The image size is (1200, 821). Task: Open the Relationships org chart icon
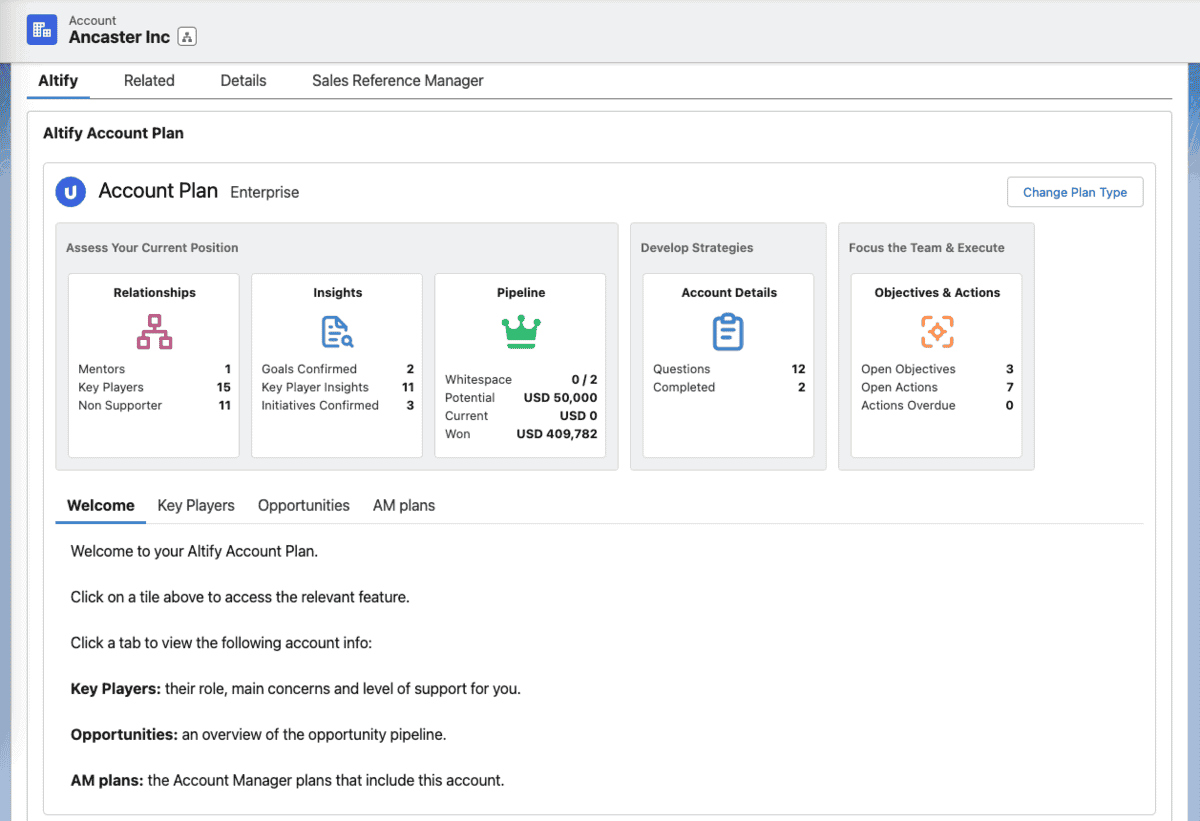click(154, 332)
